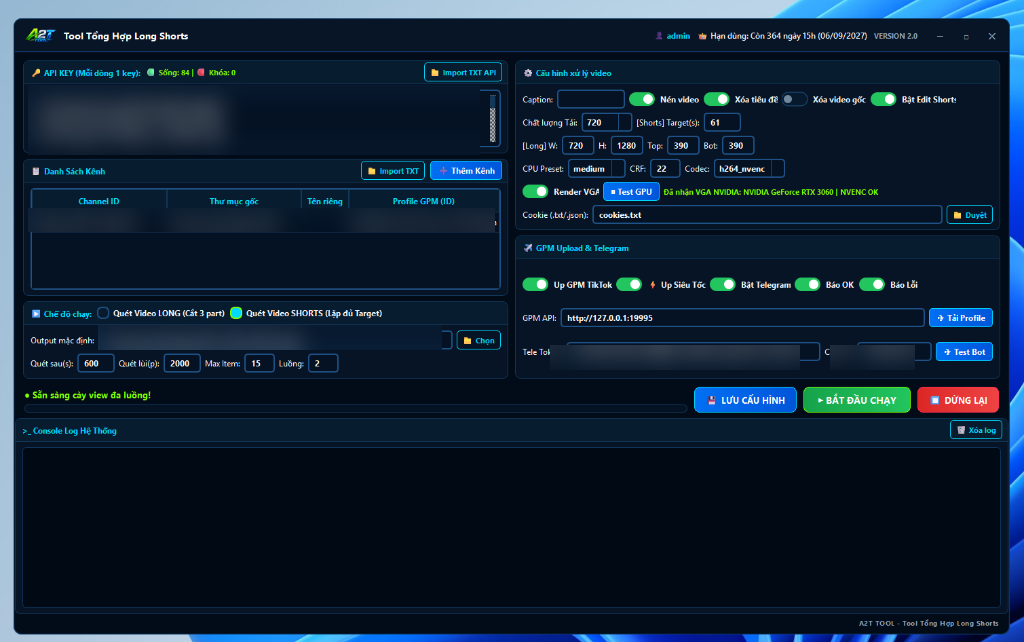1024x642 pixels.
Task: Click the Tải Profile button
Action: 961,318
